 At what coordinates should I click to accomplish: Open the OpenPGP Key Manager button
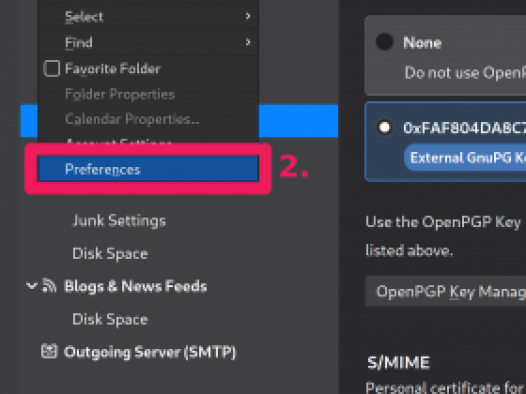click(x=445, y=291)
